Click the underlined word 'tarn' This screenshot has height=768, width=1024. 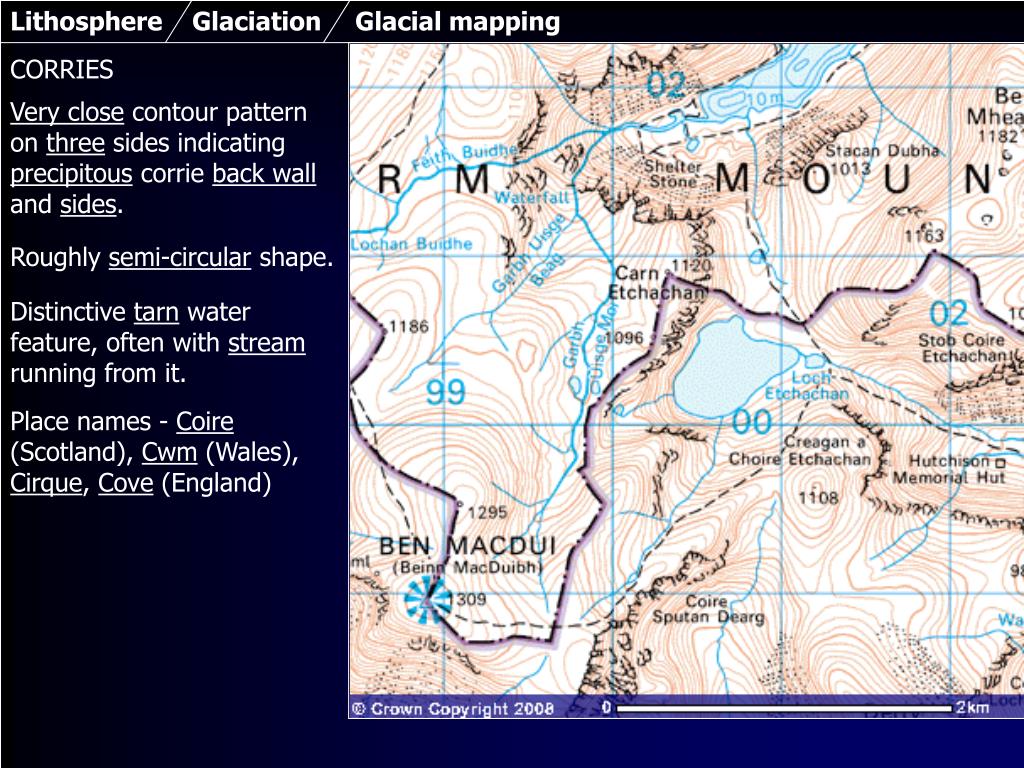(156, 312)
